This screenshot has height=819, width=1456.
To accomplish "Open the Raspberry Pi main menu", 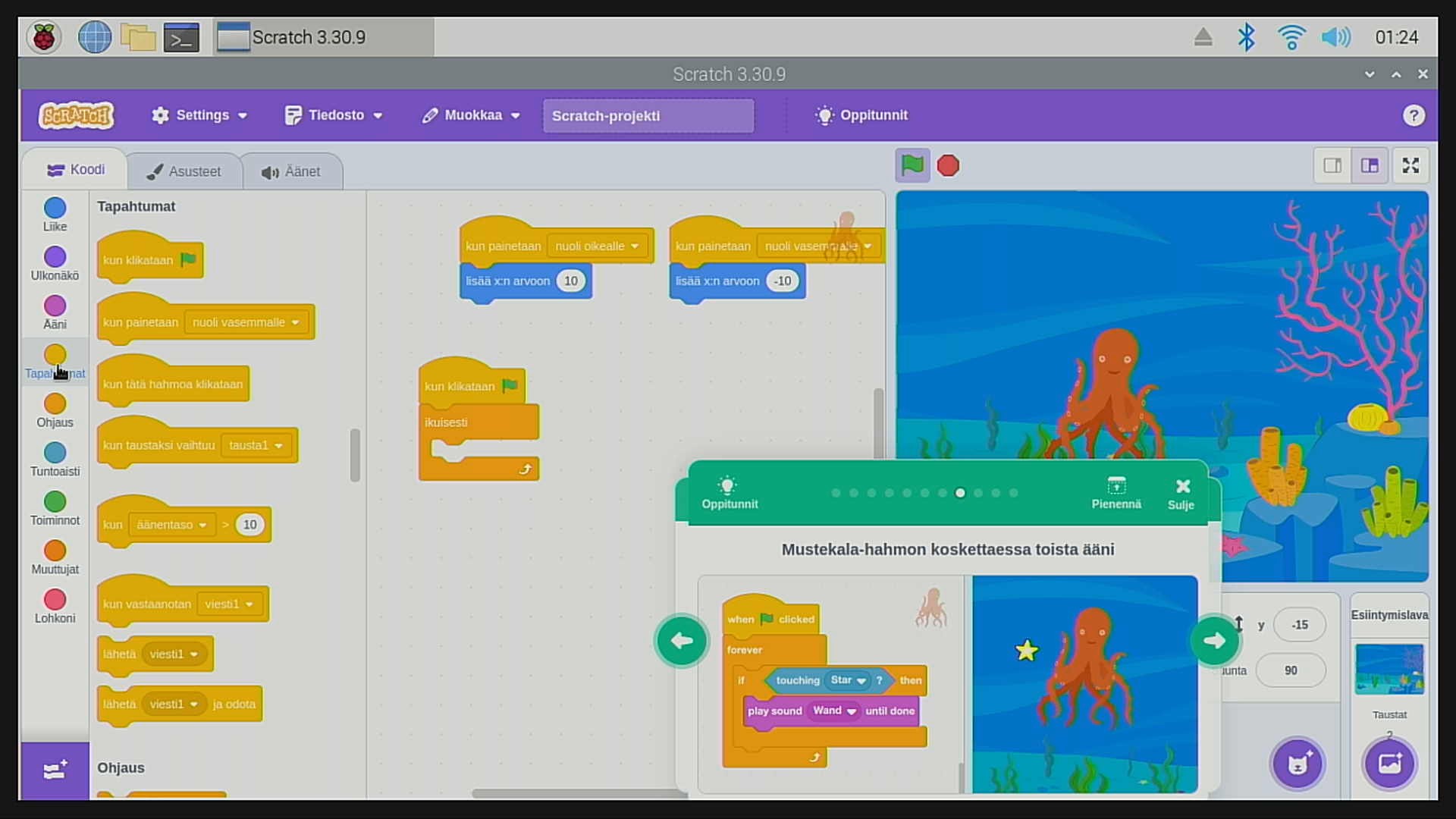I will pyautogui.click(x=44, y=37).
